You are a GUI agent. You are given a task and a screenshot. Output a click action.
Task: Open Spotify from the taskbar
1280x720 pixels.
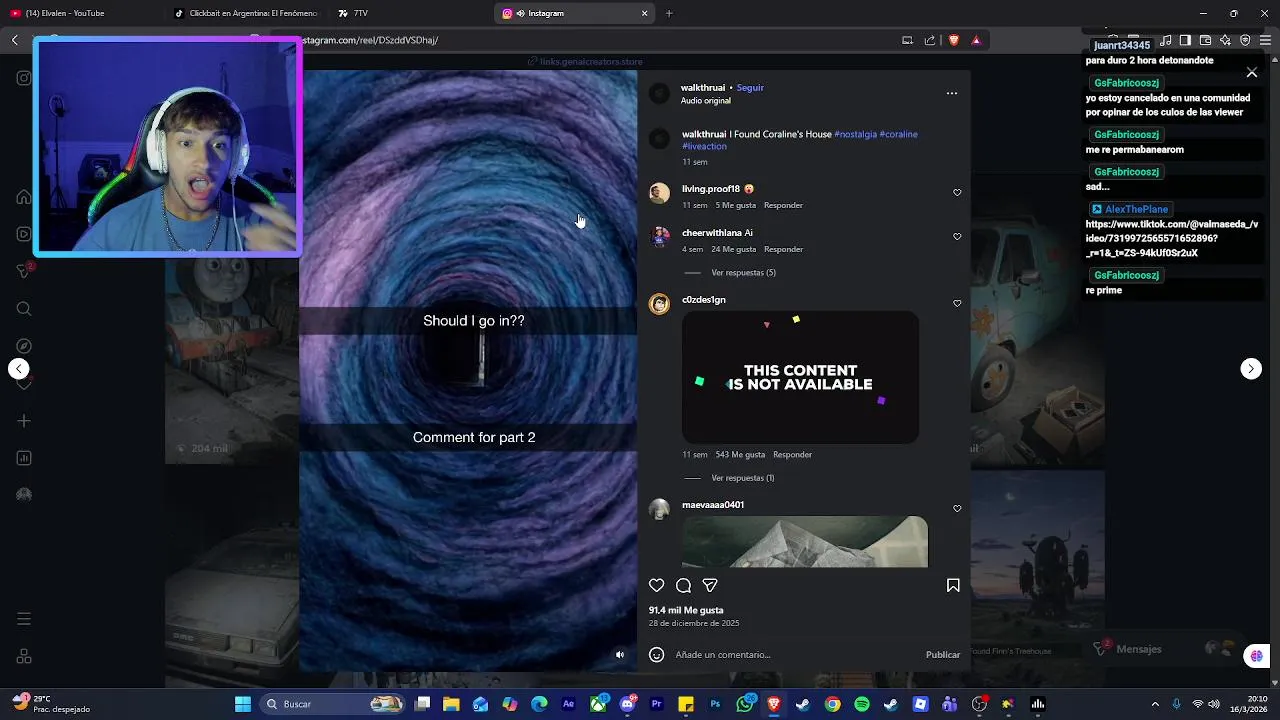point(861,704)
